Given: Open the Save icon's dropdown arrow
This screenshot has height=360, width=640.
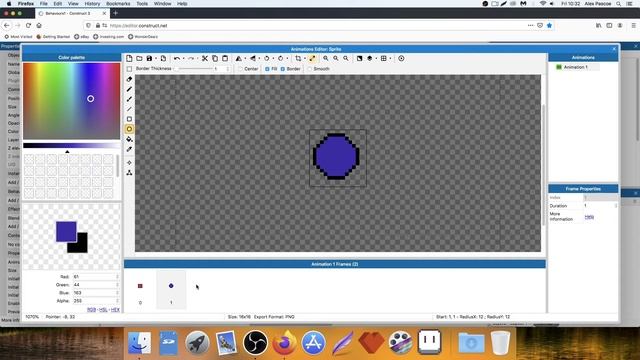Looking at the screenshot, I should click(156, 59).
